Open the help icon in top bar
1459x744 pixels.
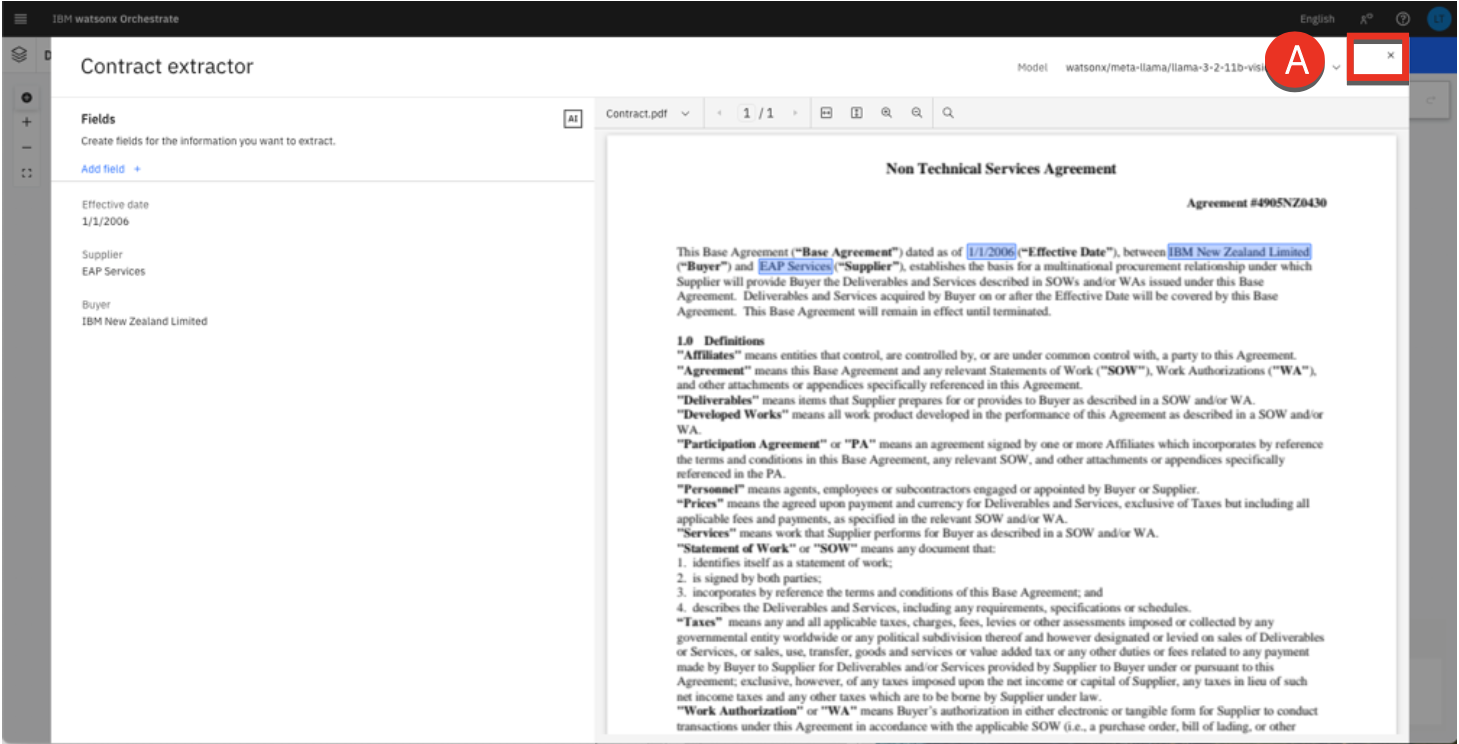1402,19
